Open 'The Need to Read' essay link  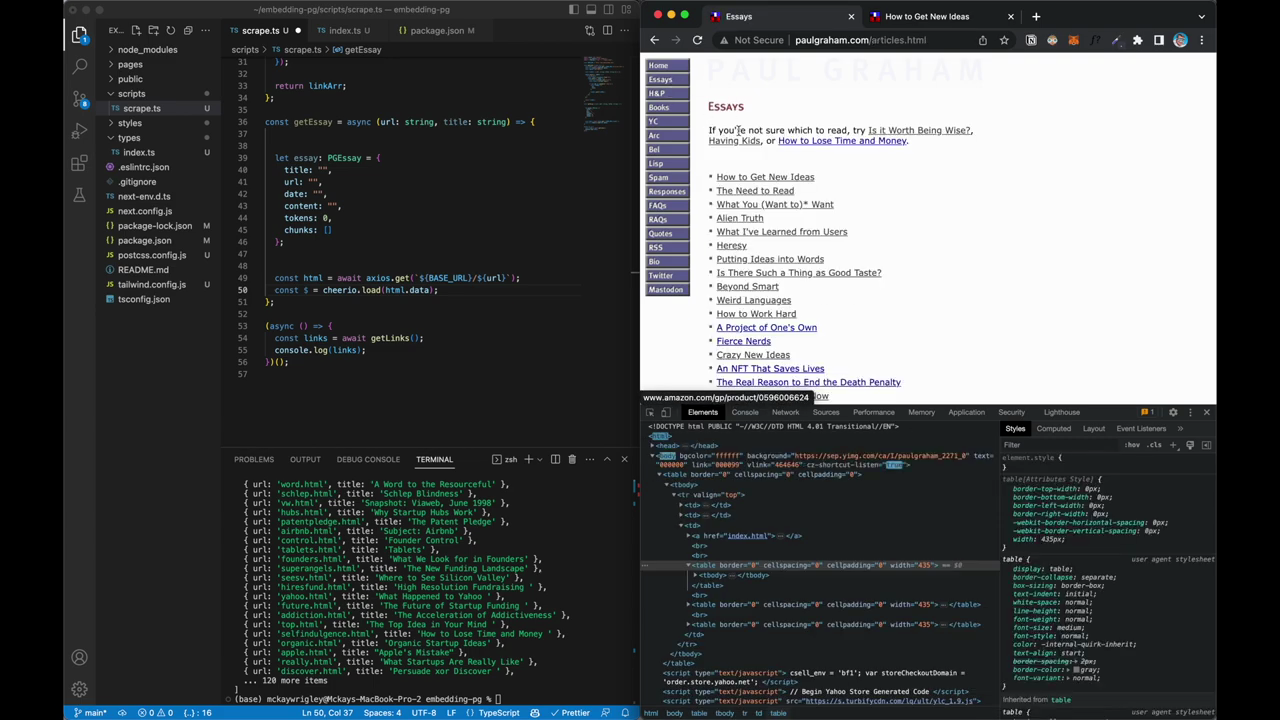point(755,191)
